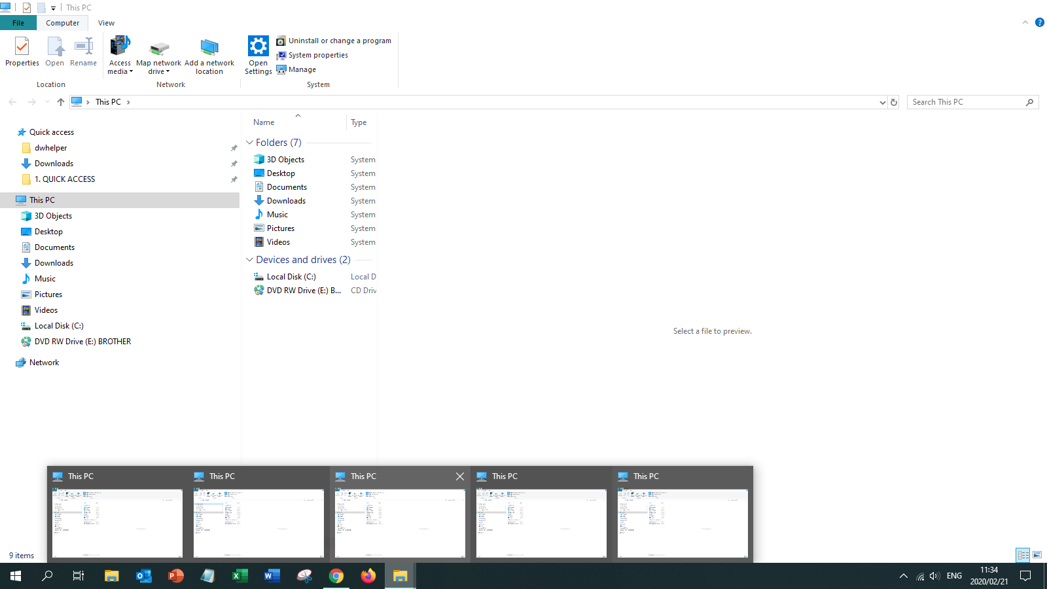This screenshot has width=1047, height=589.
Task: Open System properties
Action: click(312, 55)
